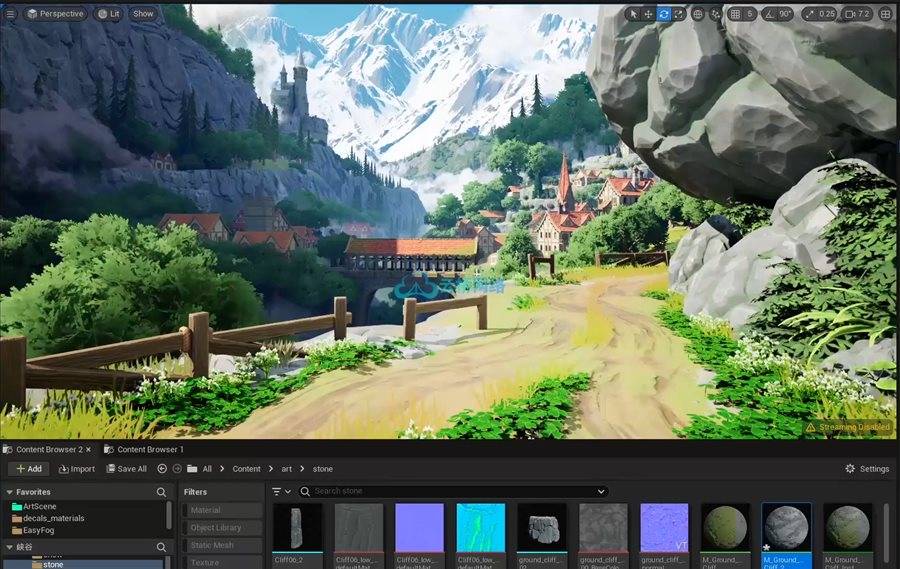Screen dimensions: 900x569
Task: Open the viewport options hamburger menu
Action: point(10,14)
